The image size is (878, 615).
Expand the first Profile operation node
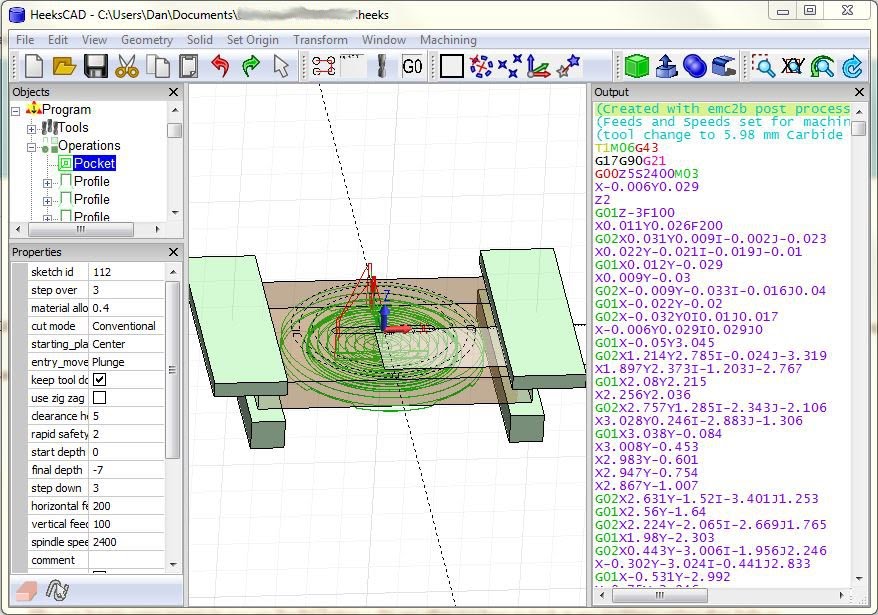[x=48, y=182]
